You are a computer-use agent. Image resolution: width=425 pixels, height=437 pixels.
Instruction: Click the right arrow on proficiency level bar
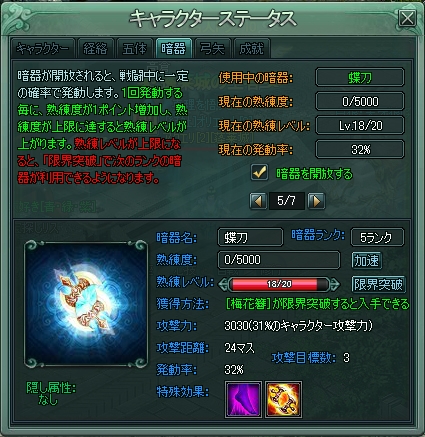point(334,284)
